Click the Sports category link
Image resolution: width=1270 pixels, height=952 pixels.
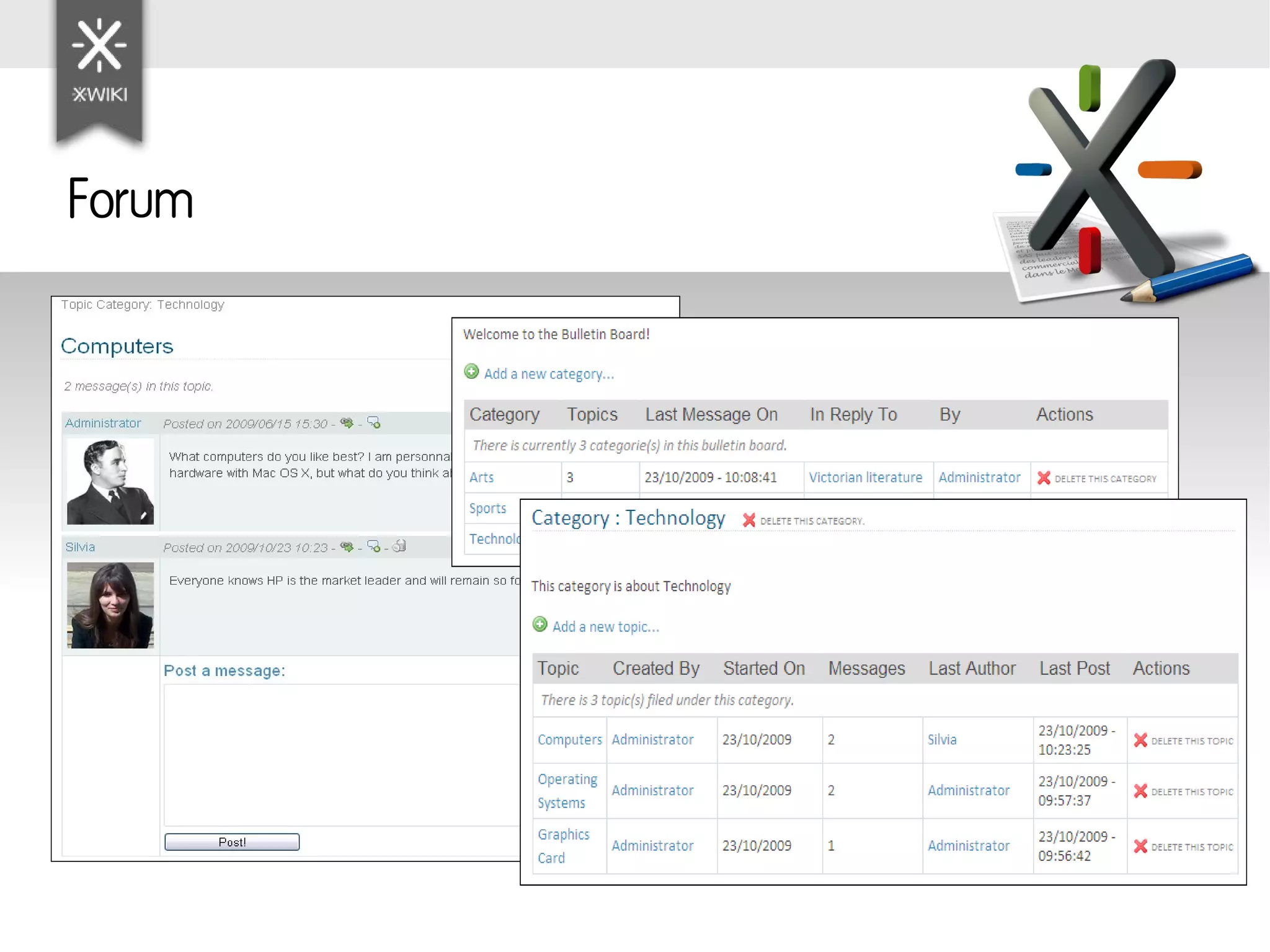point(487,509)
